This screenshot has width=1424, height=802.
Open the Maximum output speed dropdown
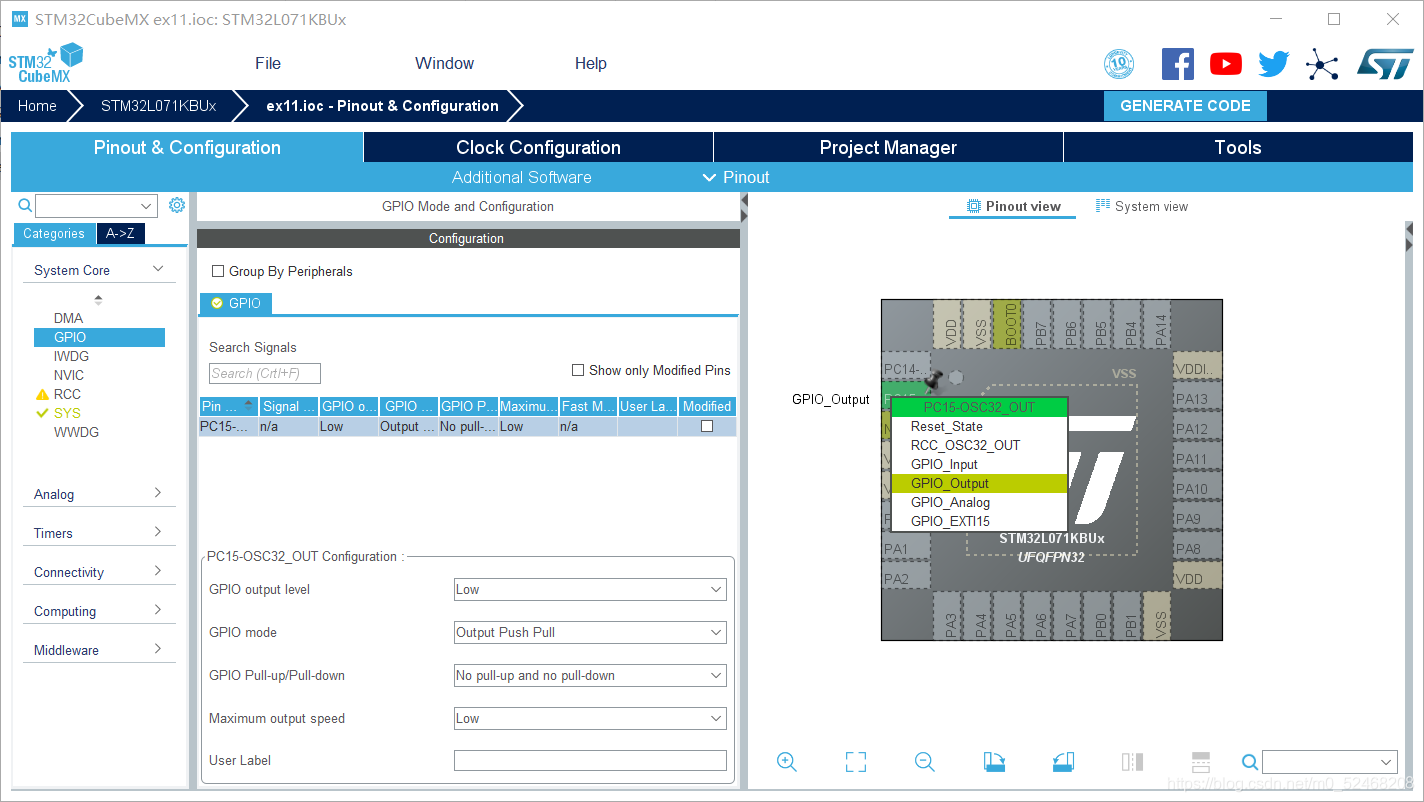590,718
